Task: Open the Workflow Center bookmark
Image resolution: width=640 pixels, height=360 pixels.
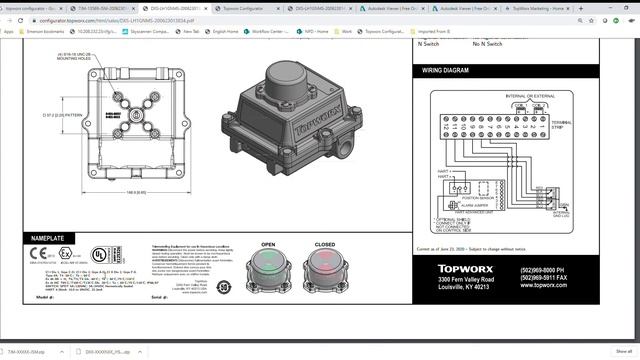Action: click(266, 31)
